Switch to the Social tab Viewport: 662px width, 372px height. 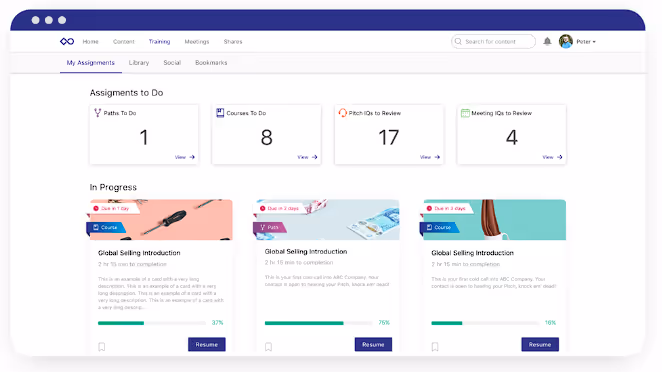[172, 62]
